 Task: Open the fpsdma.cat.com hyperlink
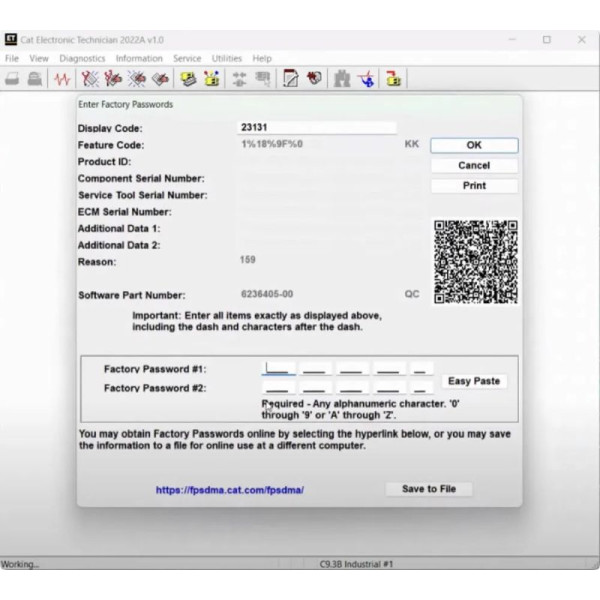pyautogui.click(x=230, y=490)
